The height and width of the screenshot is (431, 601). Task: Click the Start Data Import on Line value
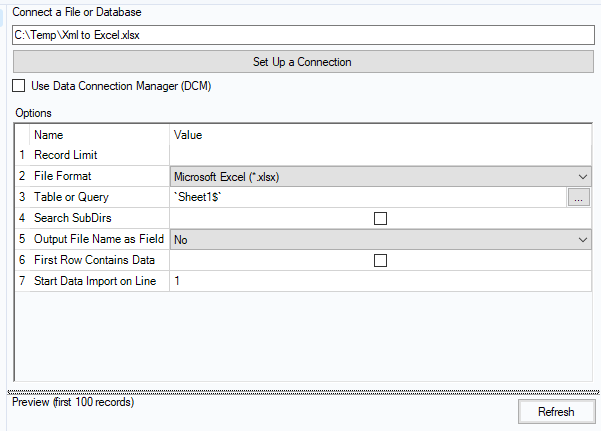pyautogui.click(x=380, y=282)
